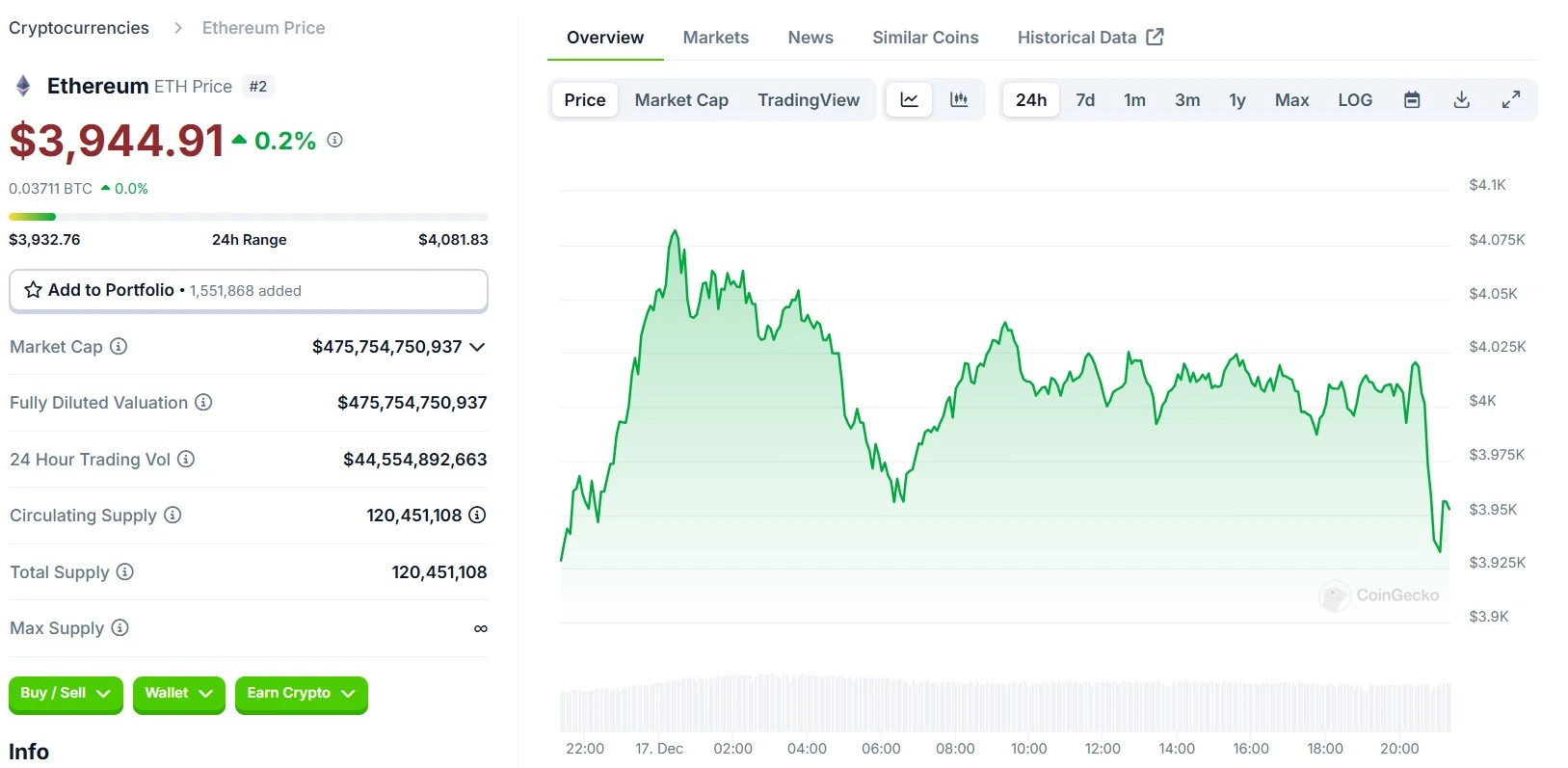The image size is (1568, 768).
Task: Download the chart data
Action: [1461, 100]
